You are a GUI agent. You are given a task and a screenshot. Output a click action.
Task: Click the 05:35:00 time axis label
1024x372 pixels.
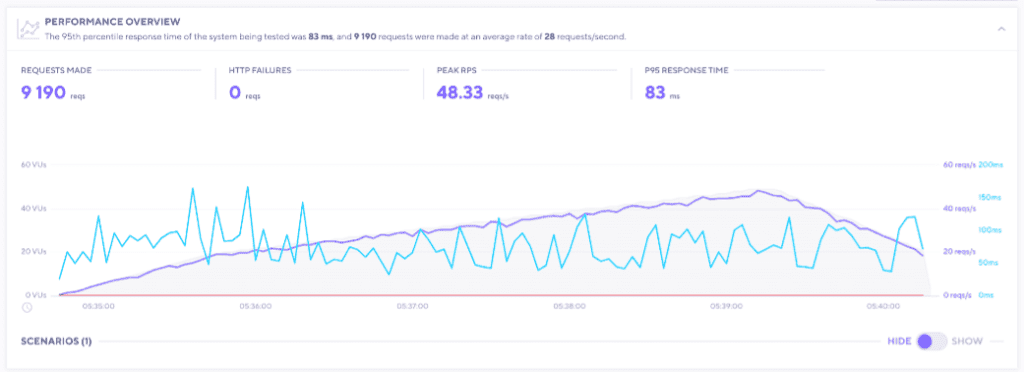[100, 305]
